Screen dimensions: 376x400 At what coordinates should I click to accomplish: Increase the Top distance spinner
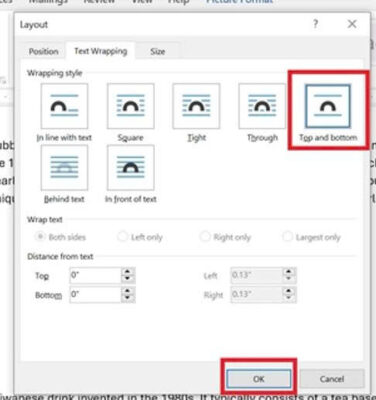click(x=128, y=272)
